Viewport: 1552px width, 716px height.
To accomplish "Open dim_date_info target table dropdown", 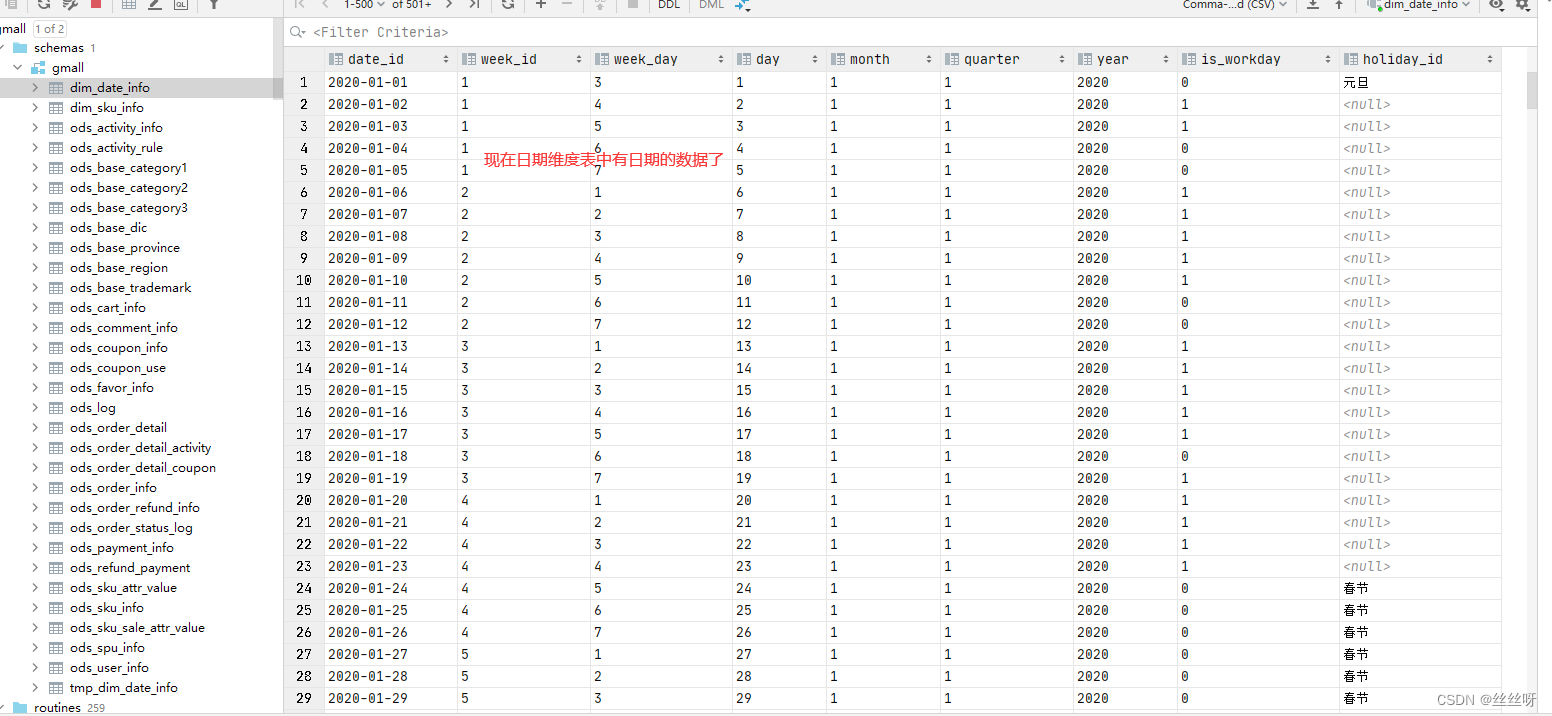I will pos(1419,5).
